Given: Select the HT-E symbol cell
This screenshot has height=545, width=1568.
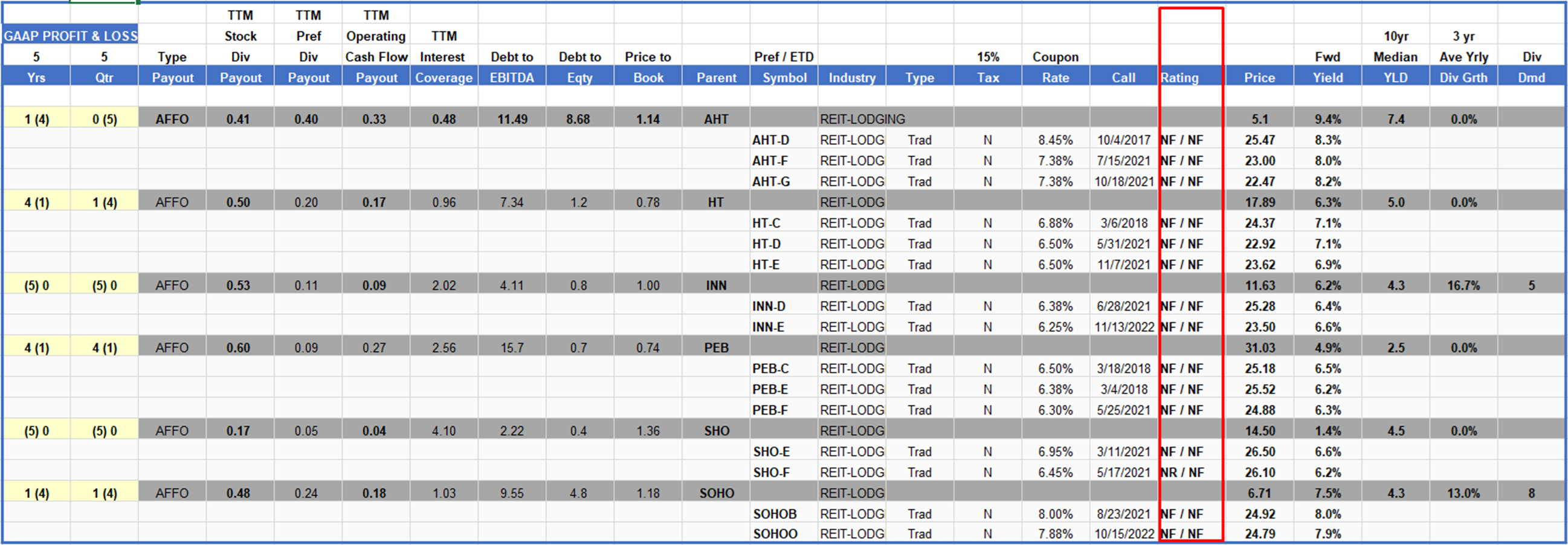Looking at the screenshot, I should [766, 265].
